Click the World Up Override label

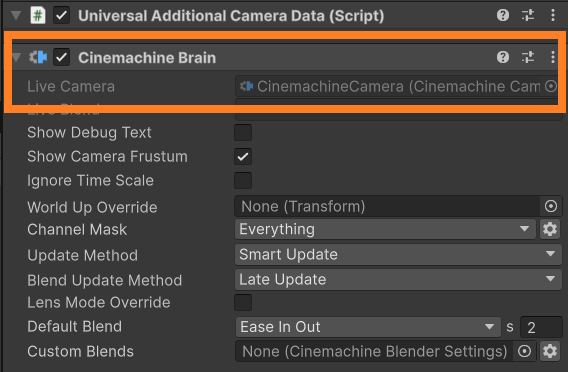[92, 207]
